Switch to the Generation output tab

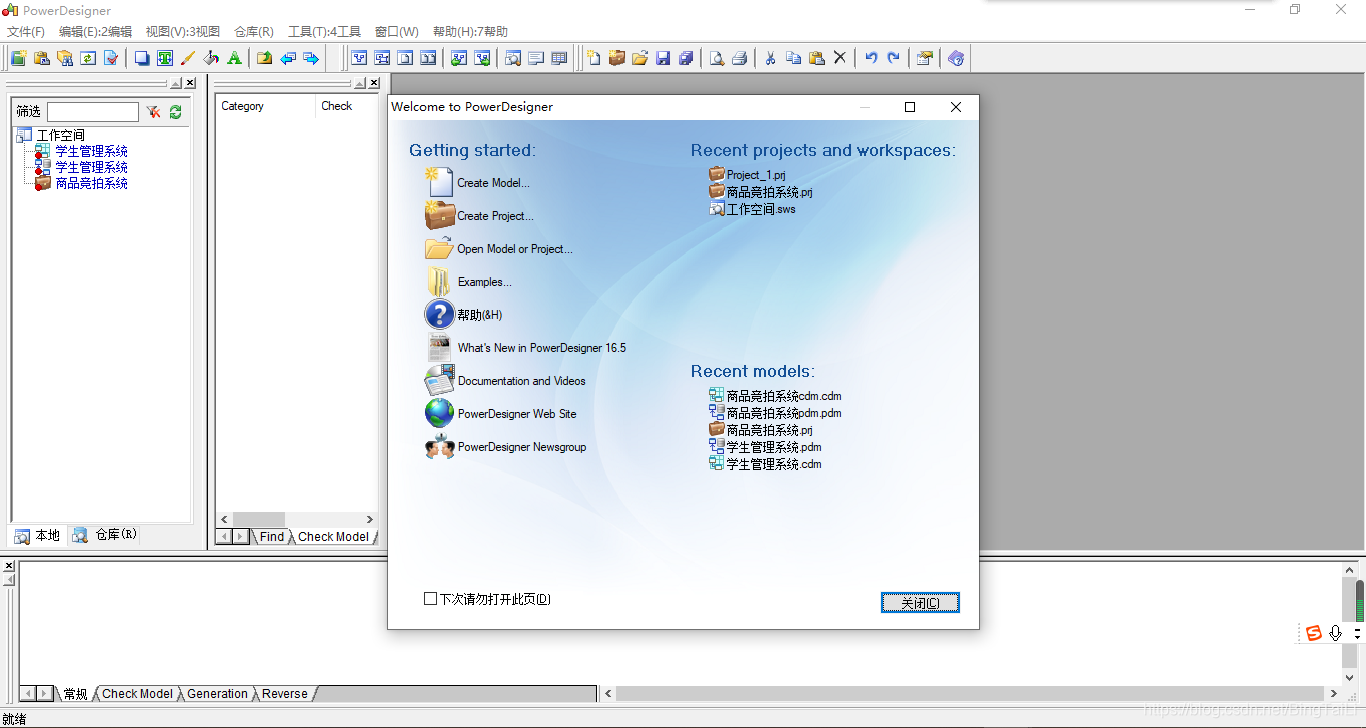pos(217,694)
